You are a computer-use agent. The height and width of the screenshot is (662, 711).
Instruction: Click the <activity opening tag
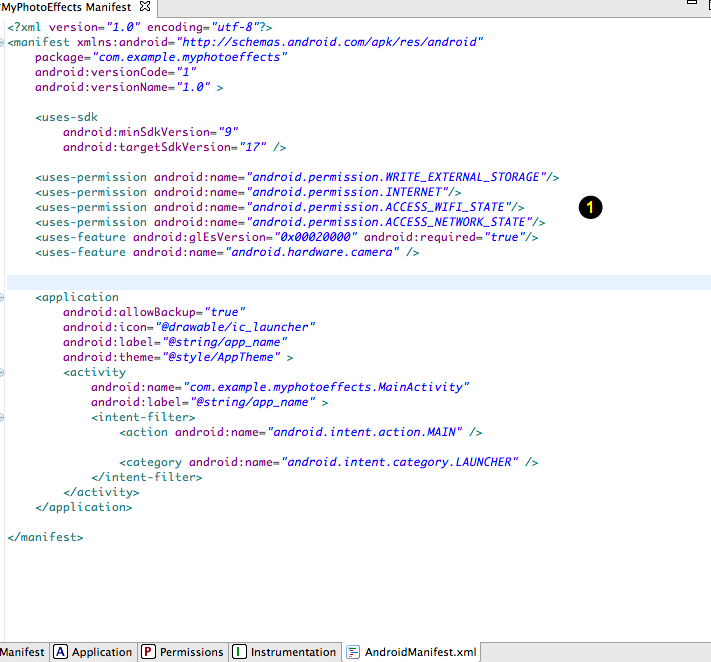click(94, 372)
